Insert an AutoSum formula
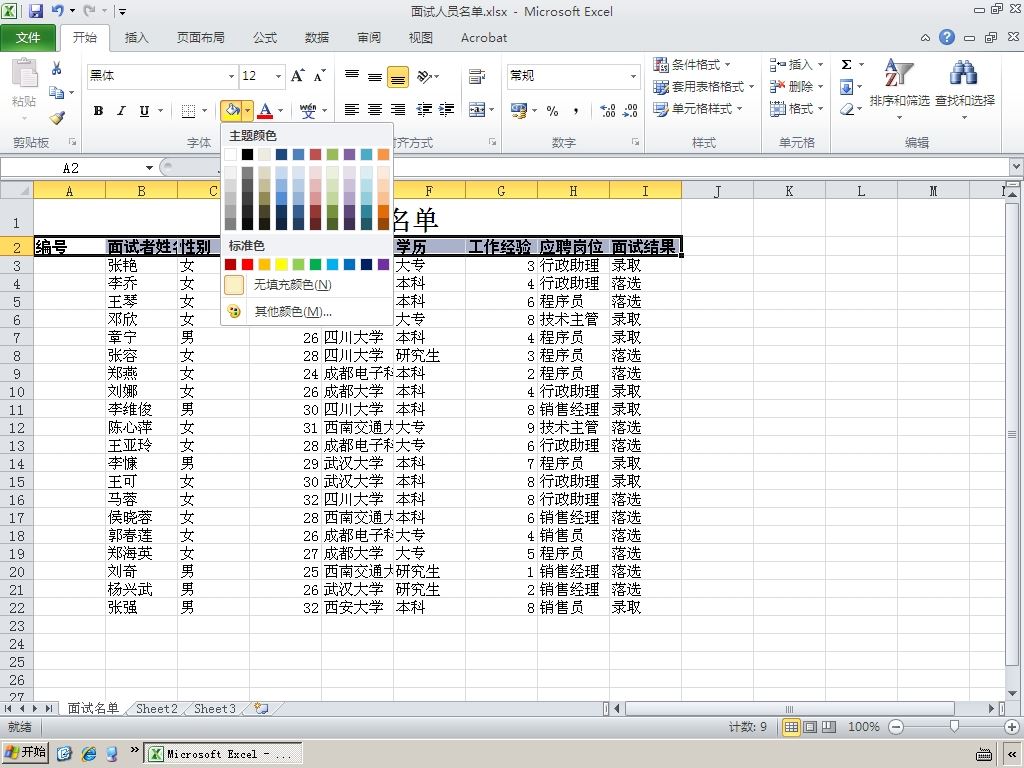This screenshot has height=768, width=1024. (x=846, y=64)
